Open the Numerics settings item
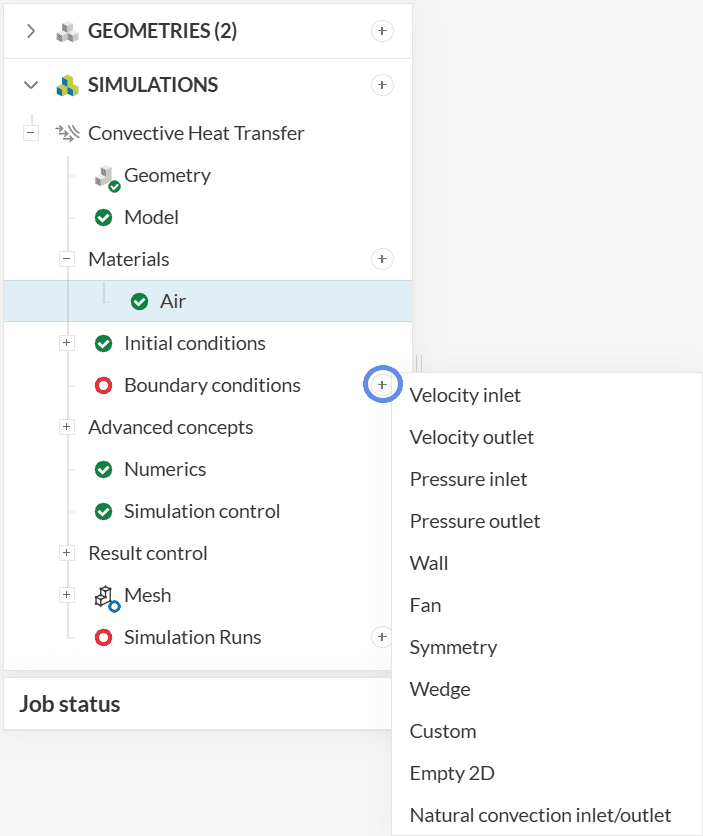 (164, 469)
